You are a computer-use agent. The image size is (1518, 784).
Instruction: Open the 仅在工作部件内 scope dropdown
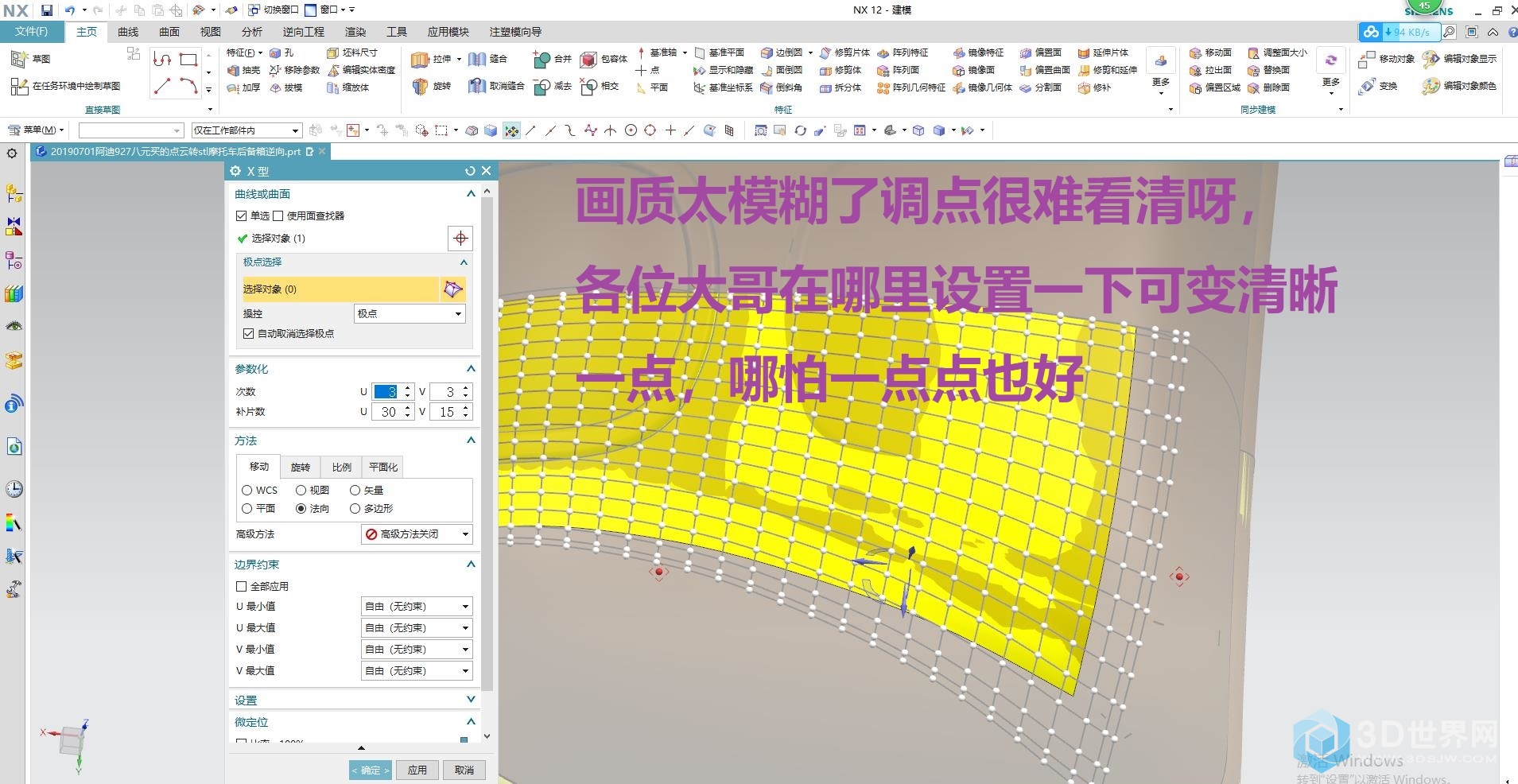247,130
